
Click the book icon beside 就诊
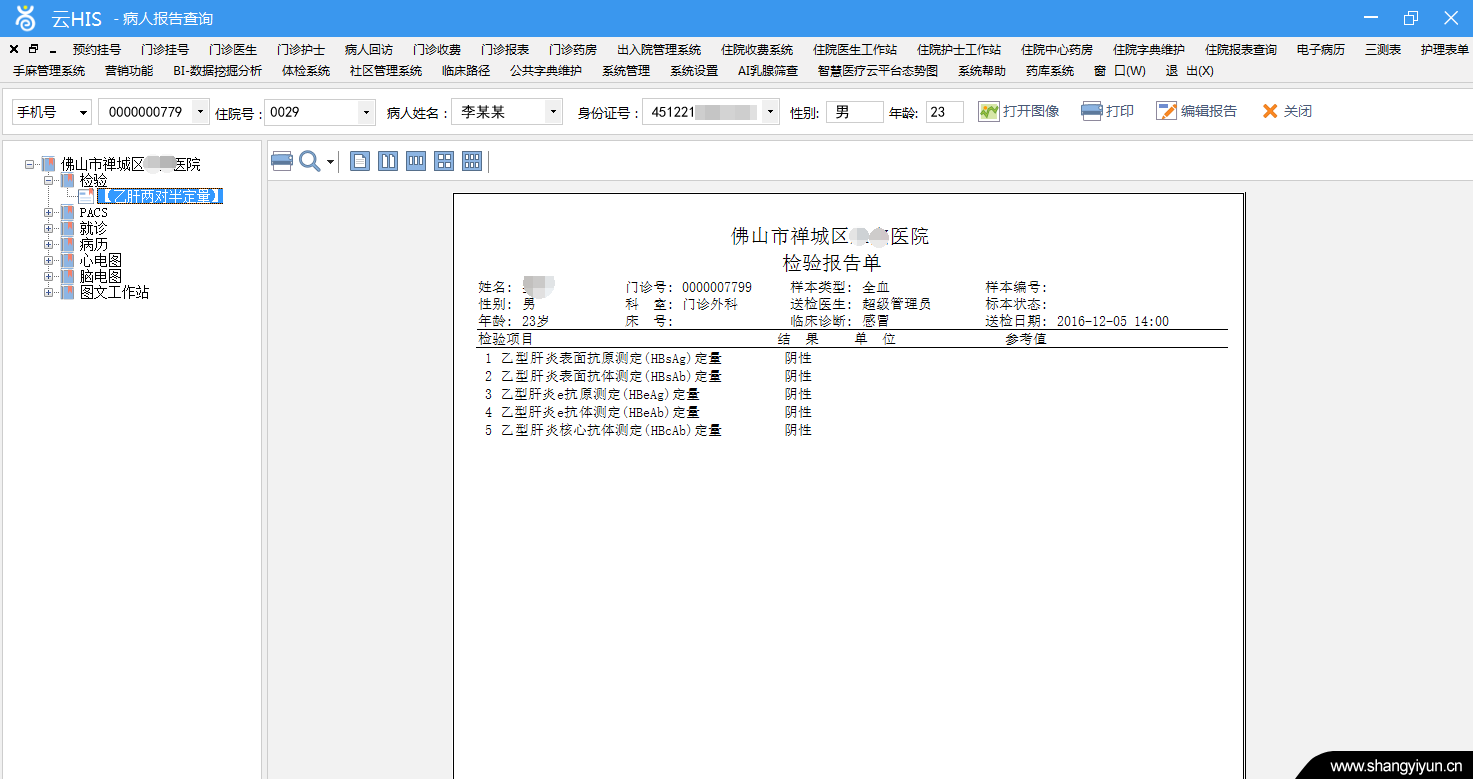tap(68, 228)
